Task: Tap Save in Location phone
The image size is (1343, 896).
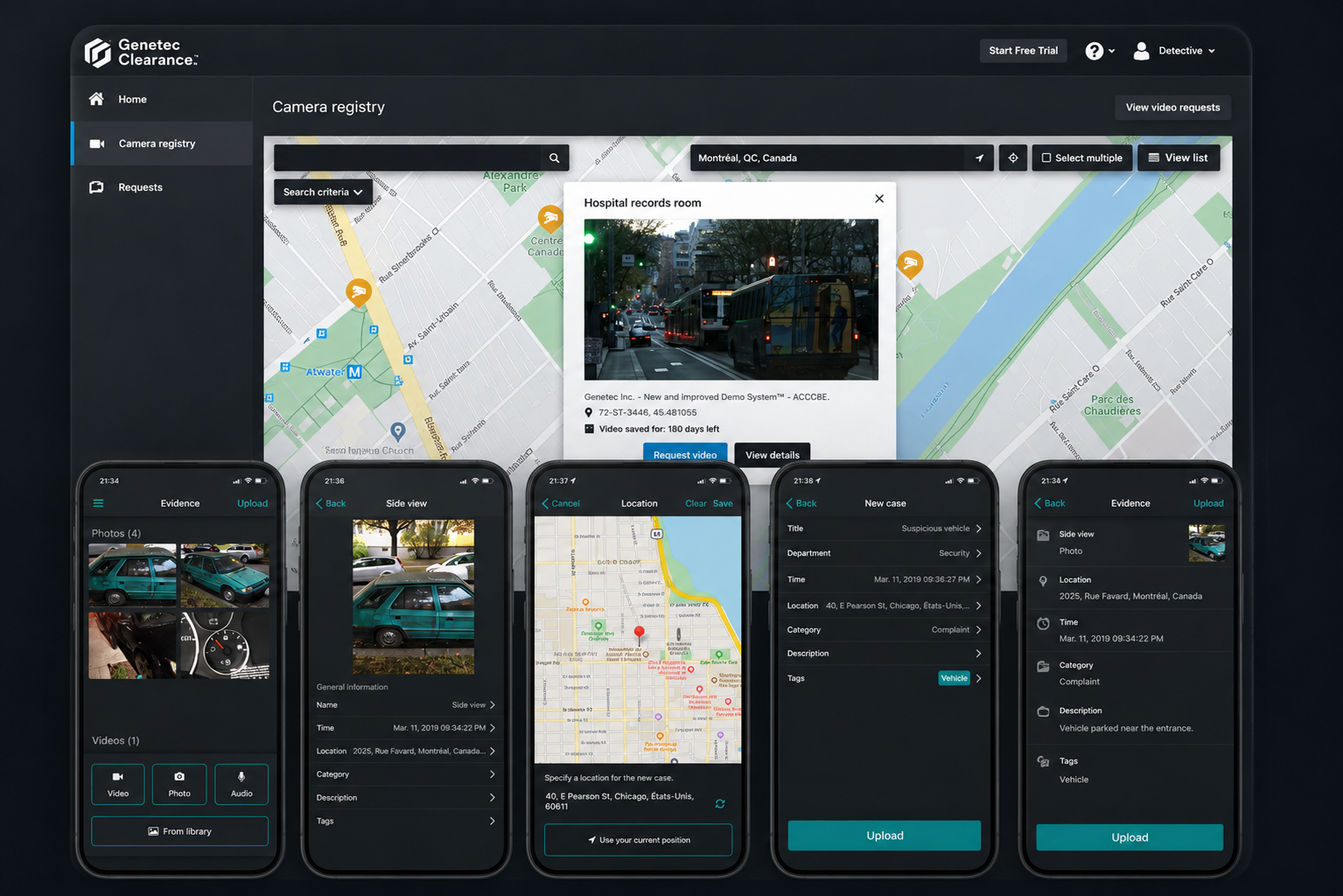Action: (723, 503)
